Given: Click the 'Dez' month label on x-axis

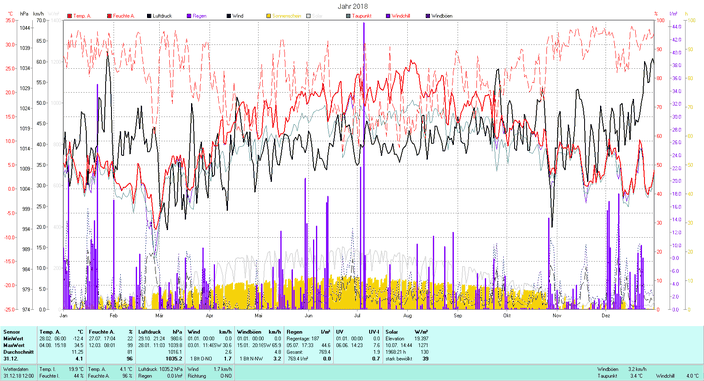Looking at the screenshot, I should pyautogui.click(x=606, y=315).
